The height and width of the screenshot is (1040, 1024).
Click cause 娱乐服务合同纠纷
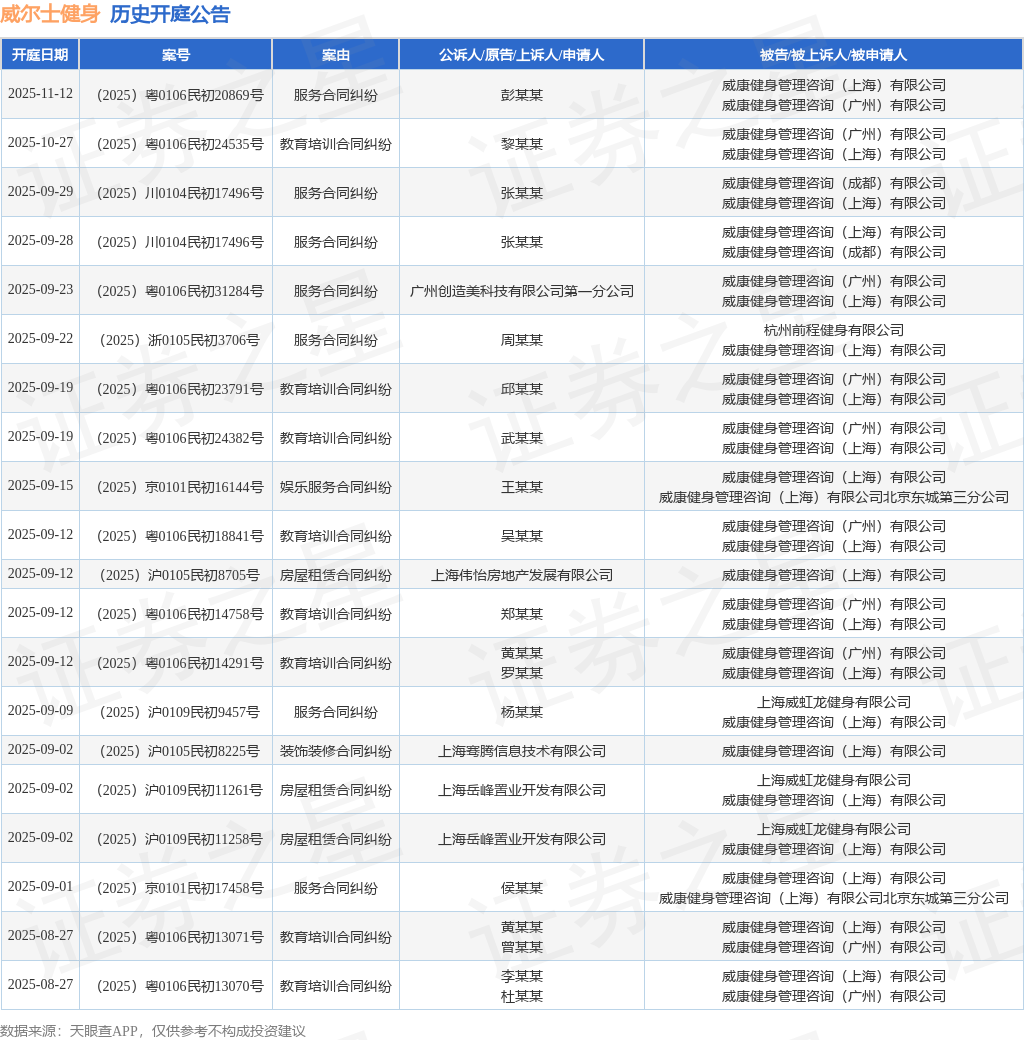[x=336, y=488]
